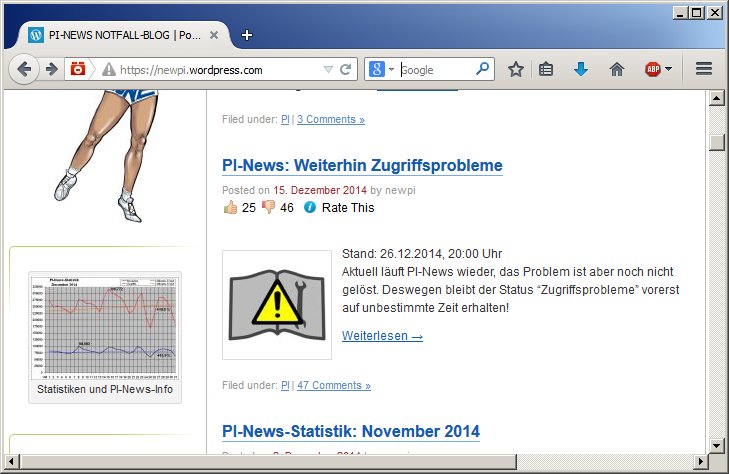Open Google search engine selector
729x474 pixels.
click(x=381, y=69)
